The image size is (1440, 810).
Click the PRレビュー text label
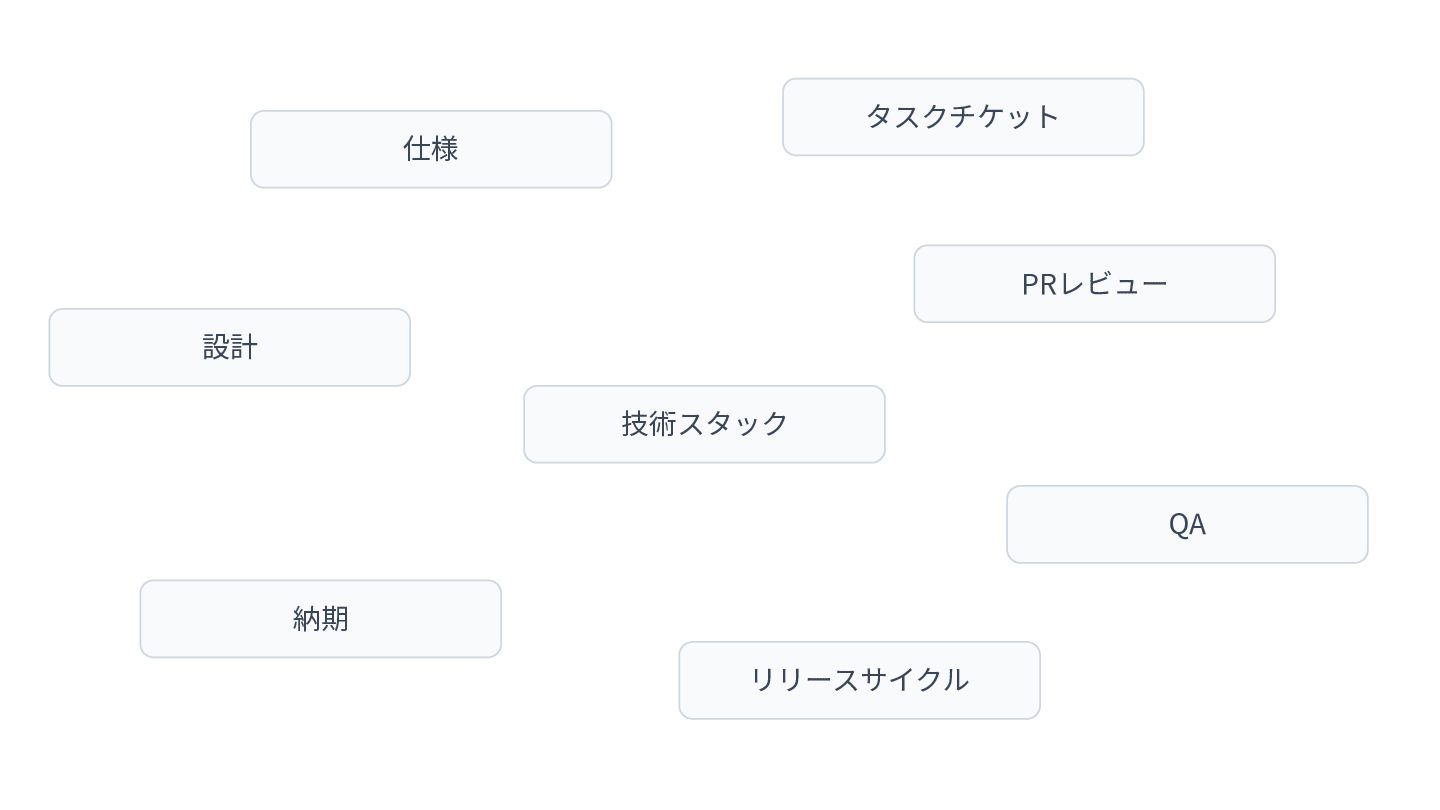1095,284
